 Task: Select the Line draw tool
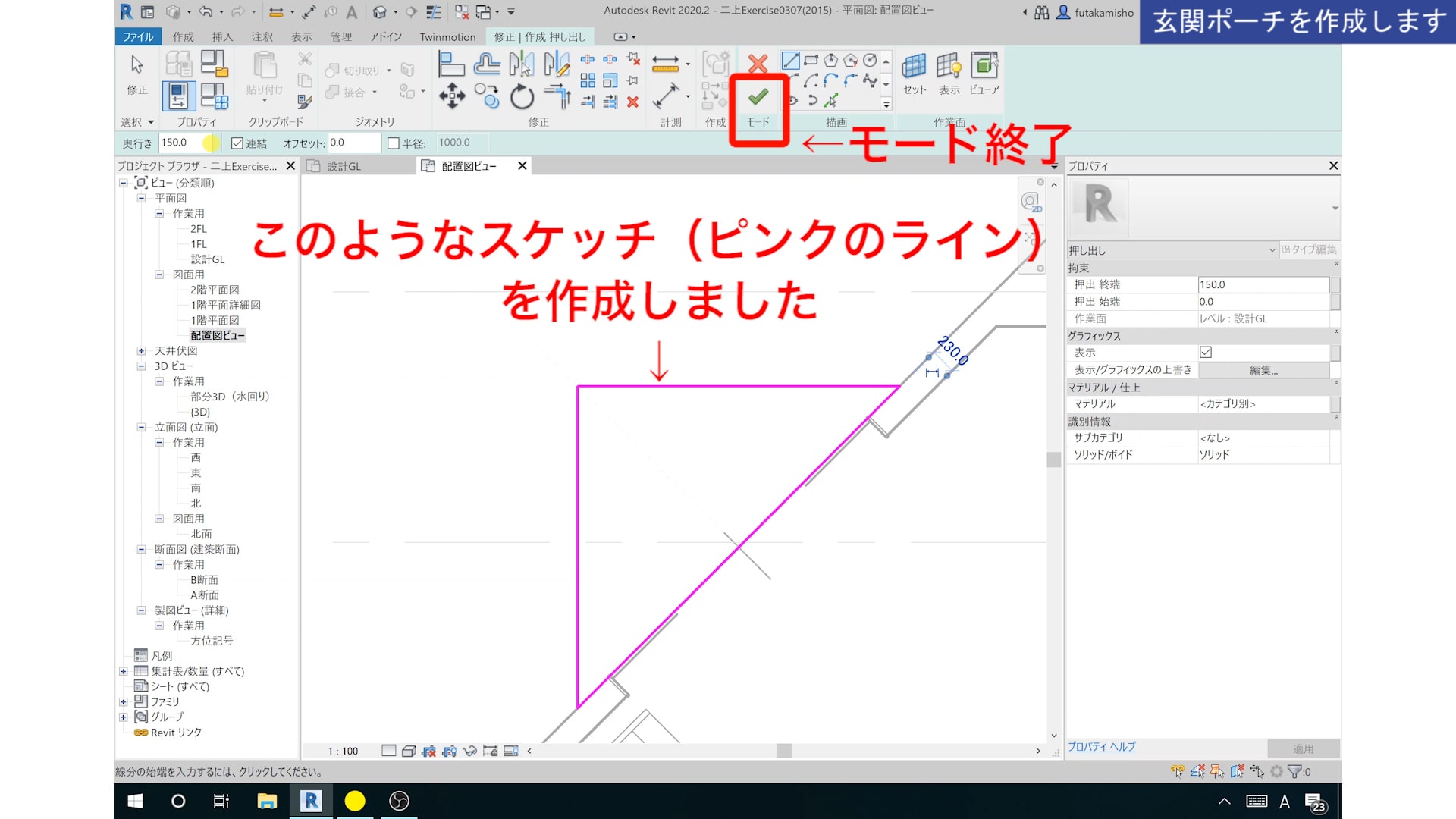[790, 61]
